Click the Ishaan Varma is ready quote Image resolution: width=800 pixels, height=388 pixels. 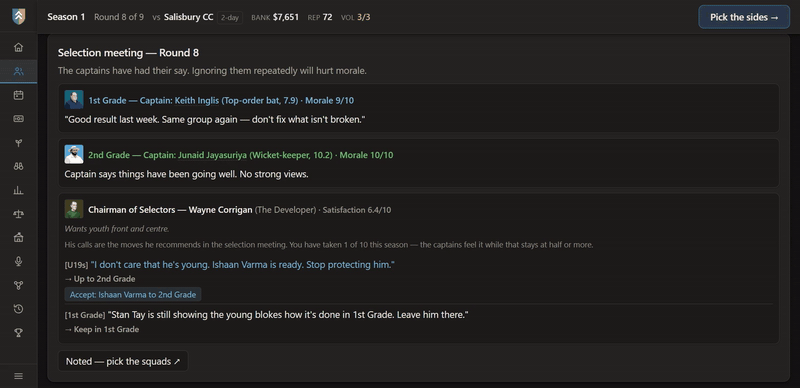(x=242, y=264)
